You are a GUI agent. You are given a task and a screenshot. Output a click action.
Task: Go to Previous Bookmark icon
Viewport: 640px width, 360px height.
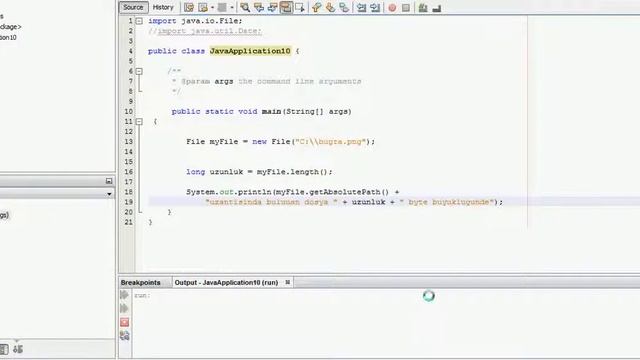point(316,7)
